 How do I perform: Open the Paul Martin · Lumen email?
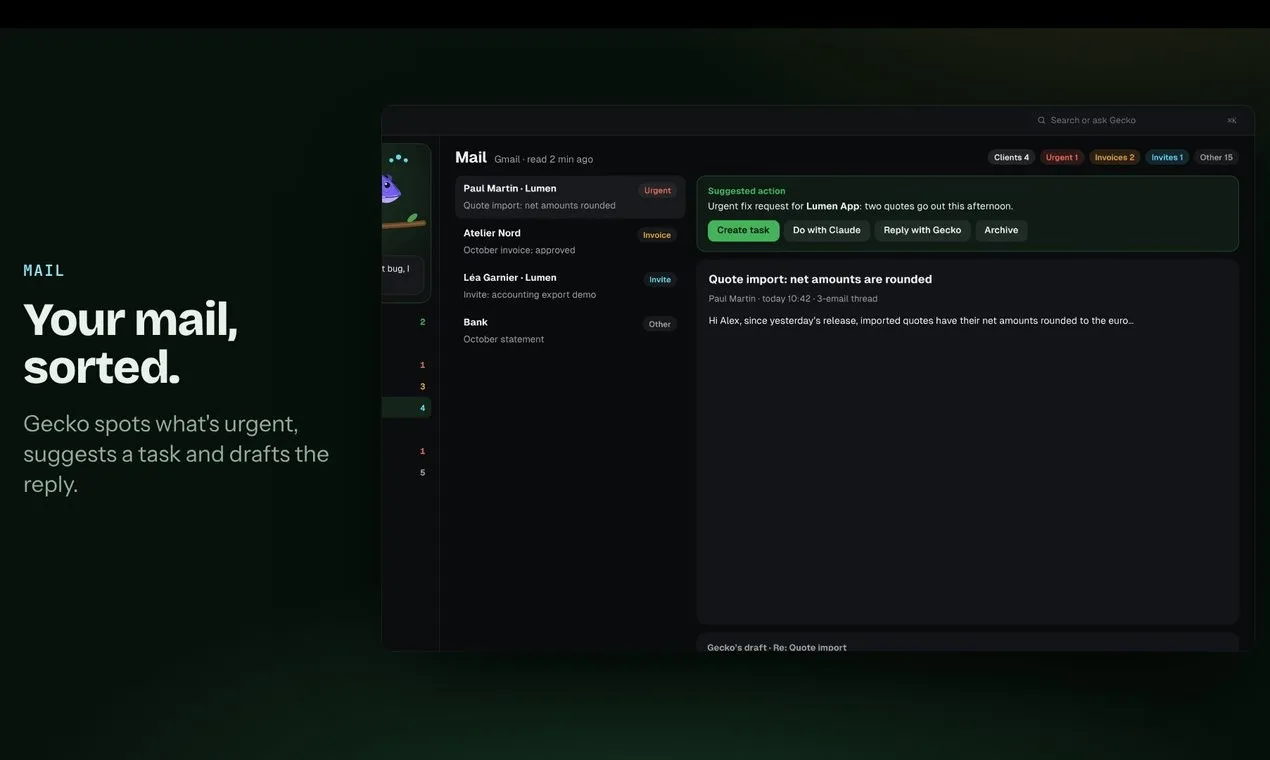click(x=570, y=197)
